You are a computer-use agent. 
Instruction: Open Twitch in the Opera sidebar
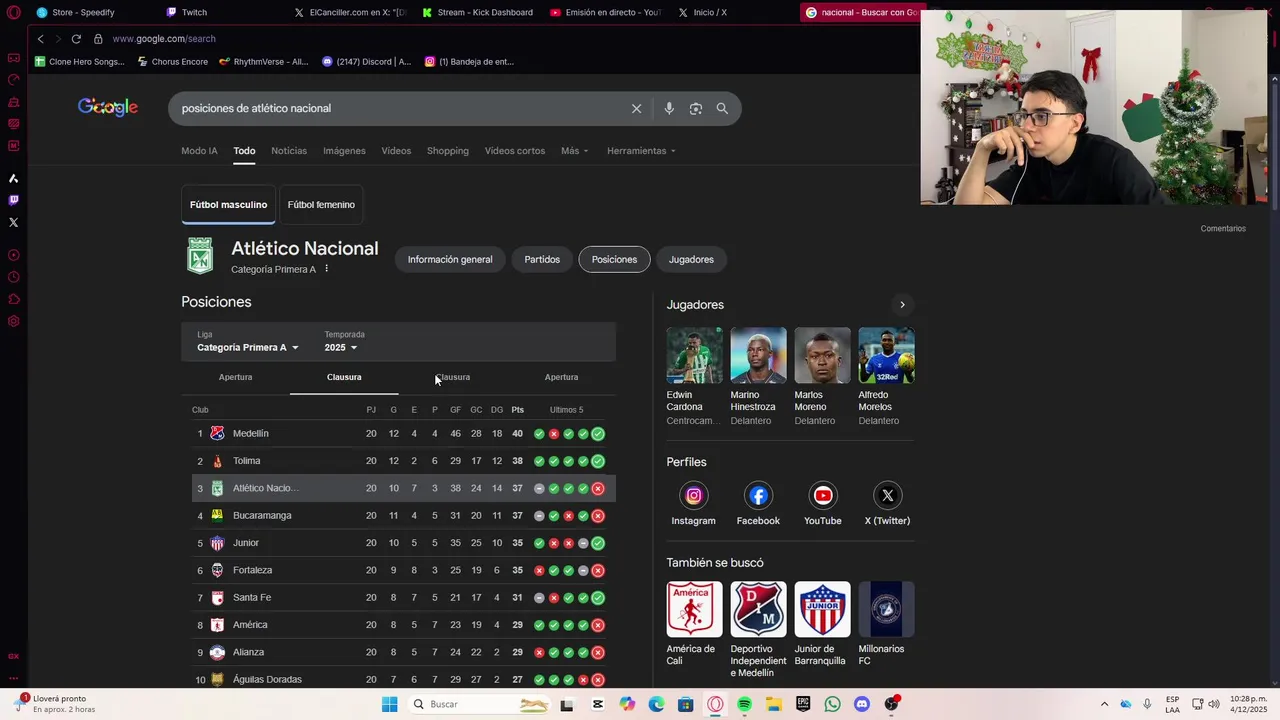point(14,200)
